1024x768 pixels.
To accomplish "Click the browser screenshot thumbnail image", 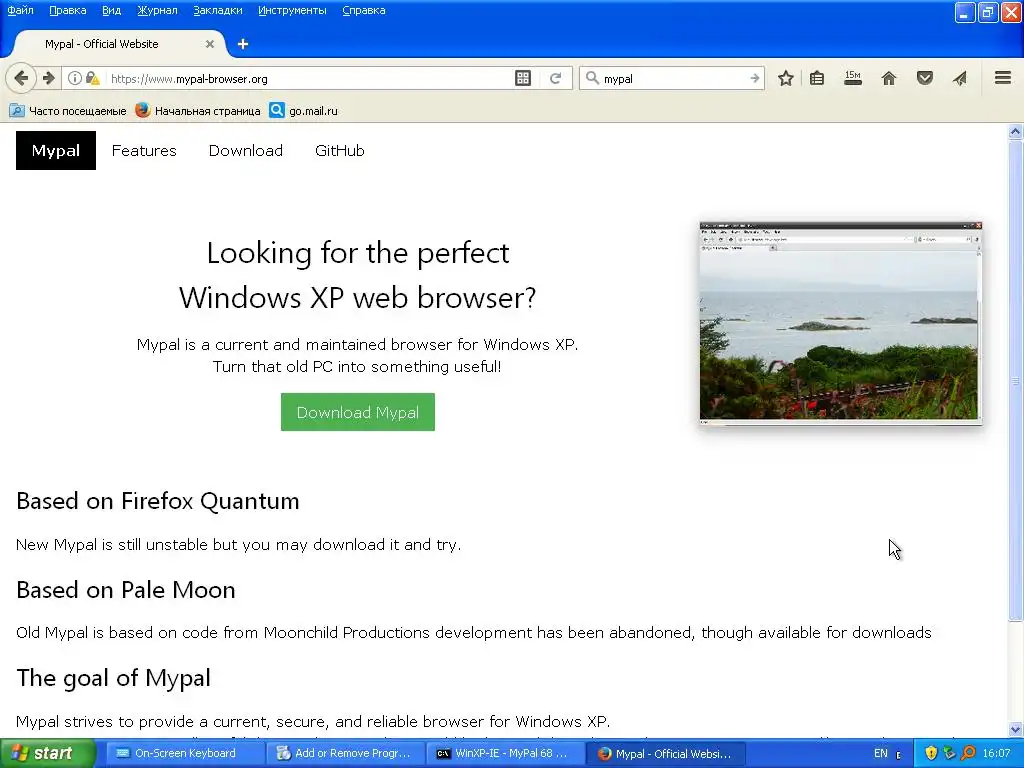I will (x=840, y=323).
